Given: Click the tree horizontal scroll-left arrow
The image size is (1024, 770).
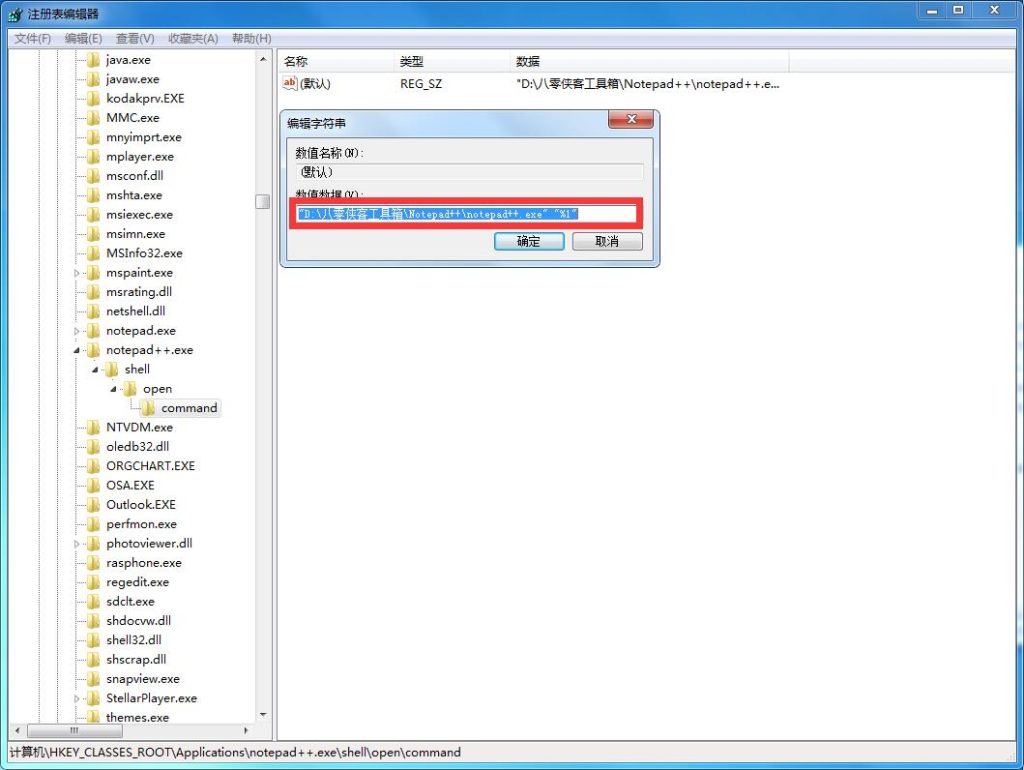Looking at the screenshot, I should click(18, 730).
